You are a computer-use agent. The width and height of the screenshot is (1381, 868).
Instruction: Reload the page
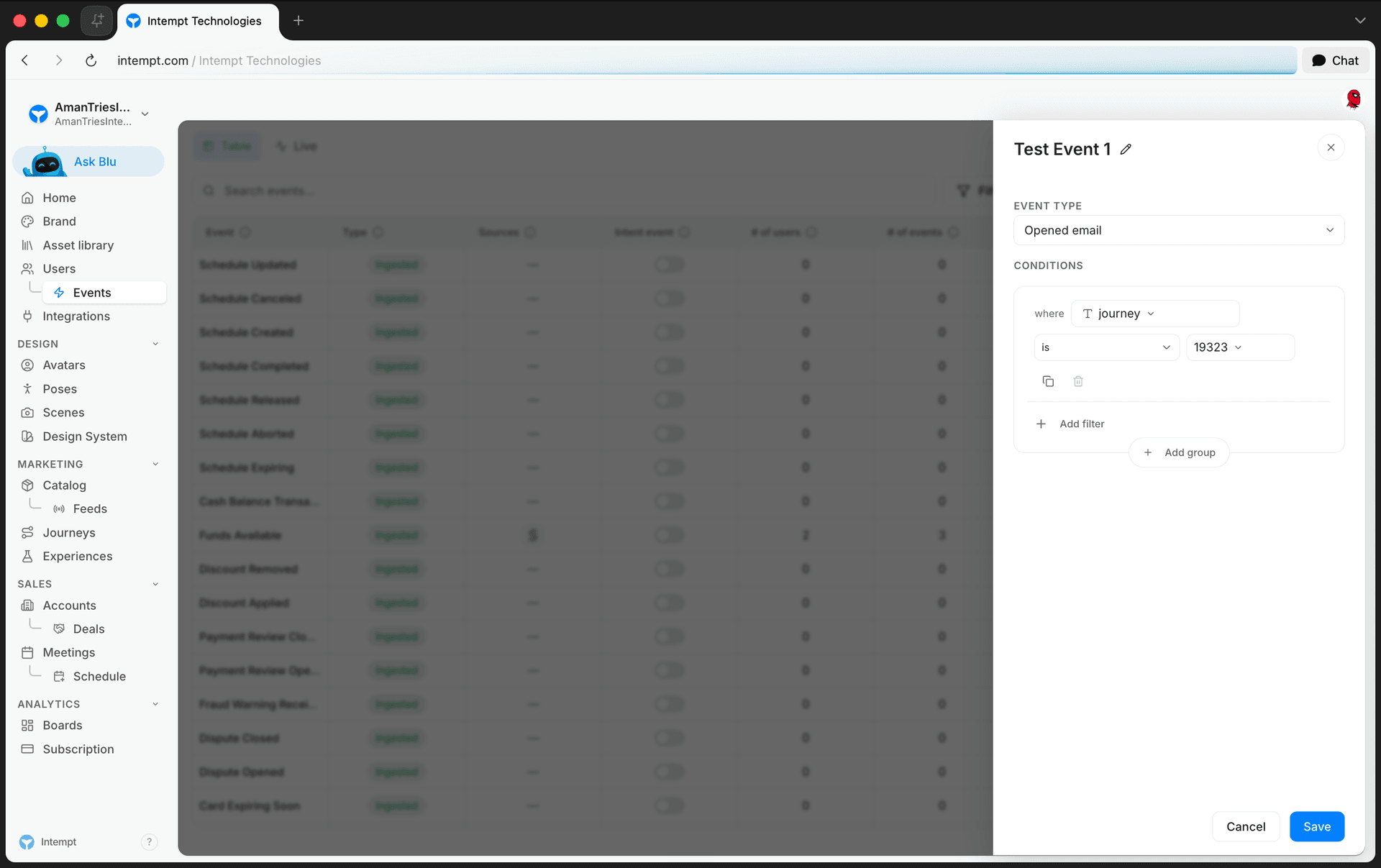pyautogui.click(x=91, y=60)
